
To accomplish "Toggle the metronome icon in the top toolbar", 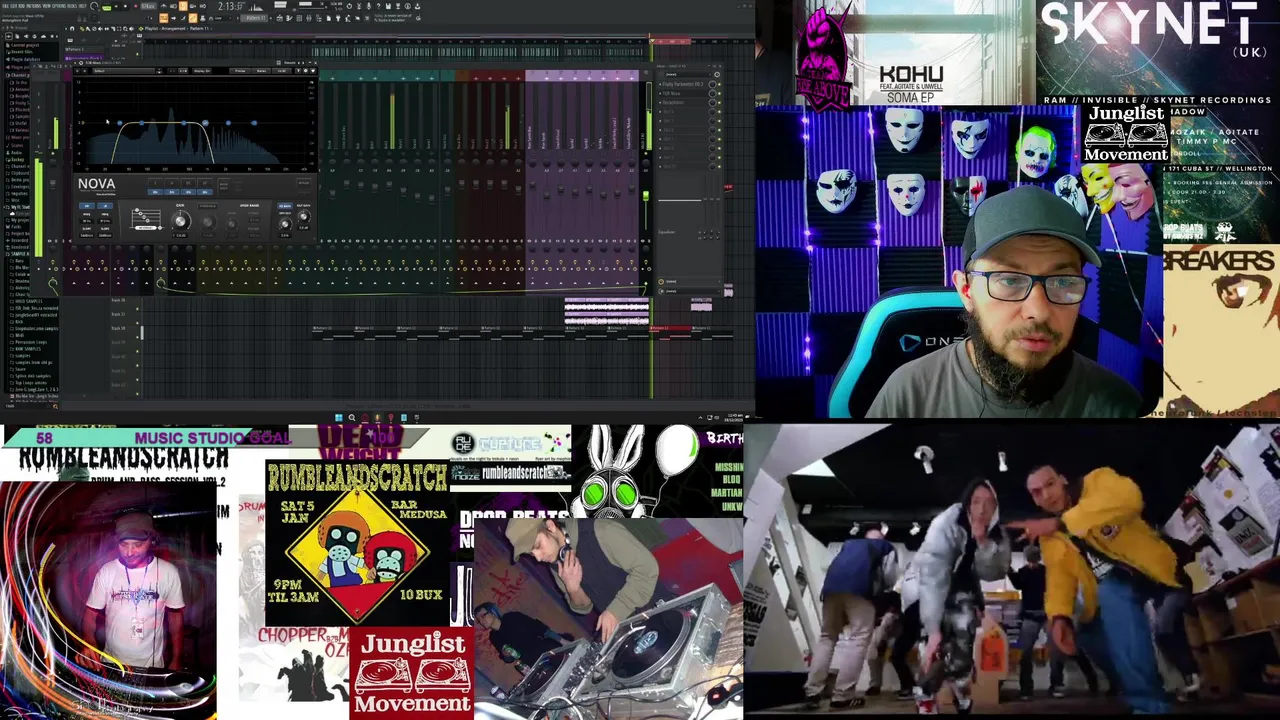I will click(x=163, y=6).
